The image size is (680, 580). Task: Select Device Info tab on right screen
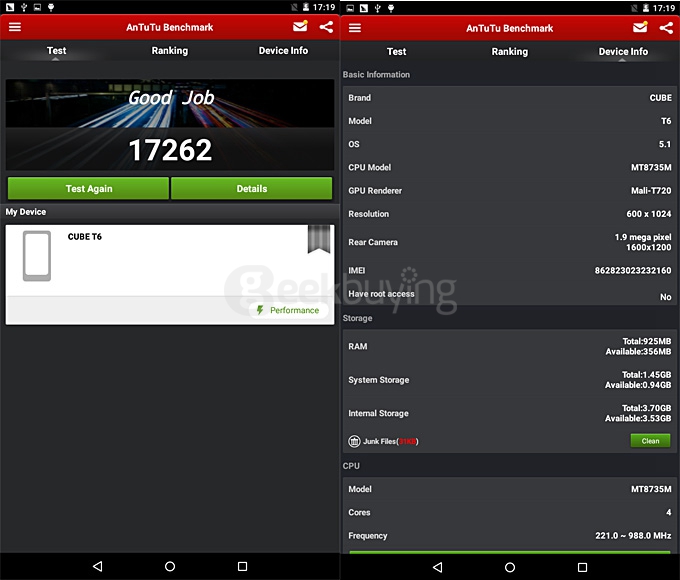(623, 51)
